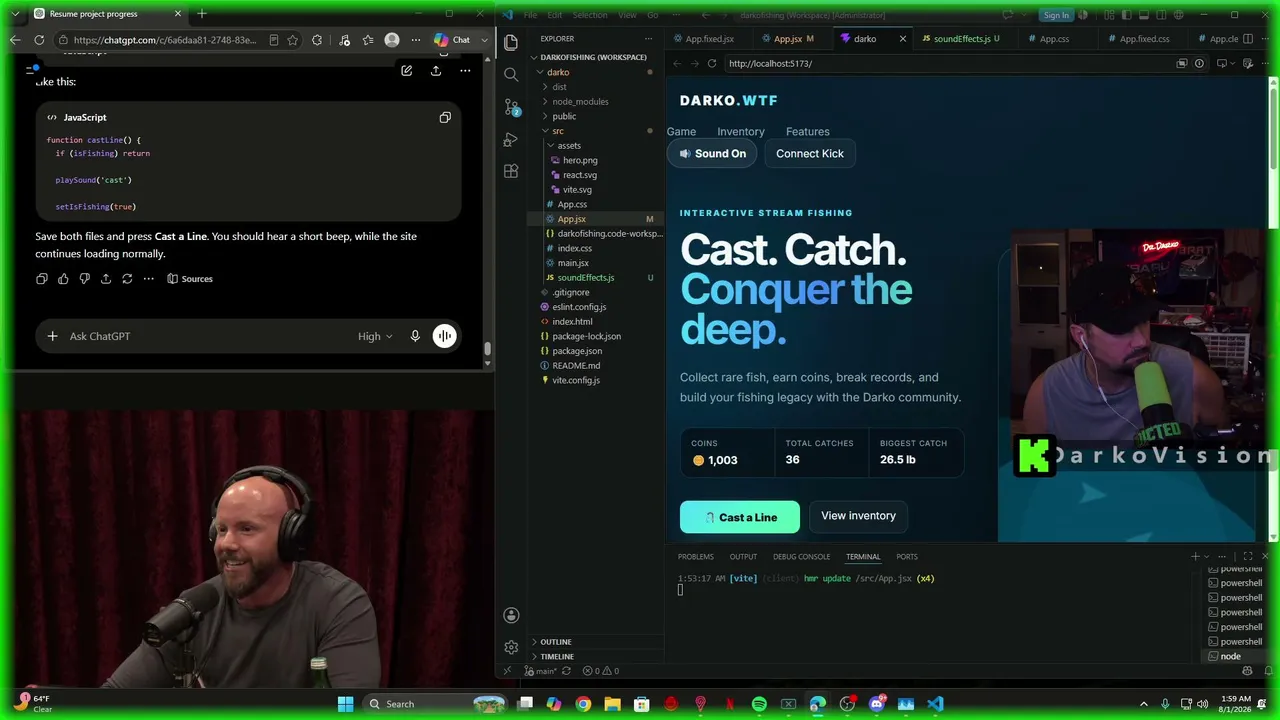The height and width of the screenshot is (720, 1280).
Task: Expand the node_modules folder
Action: click(x=580, y=101)
